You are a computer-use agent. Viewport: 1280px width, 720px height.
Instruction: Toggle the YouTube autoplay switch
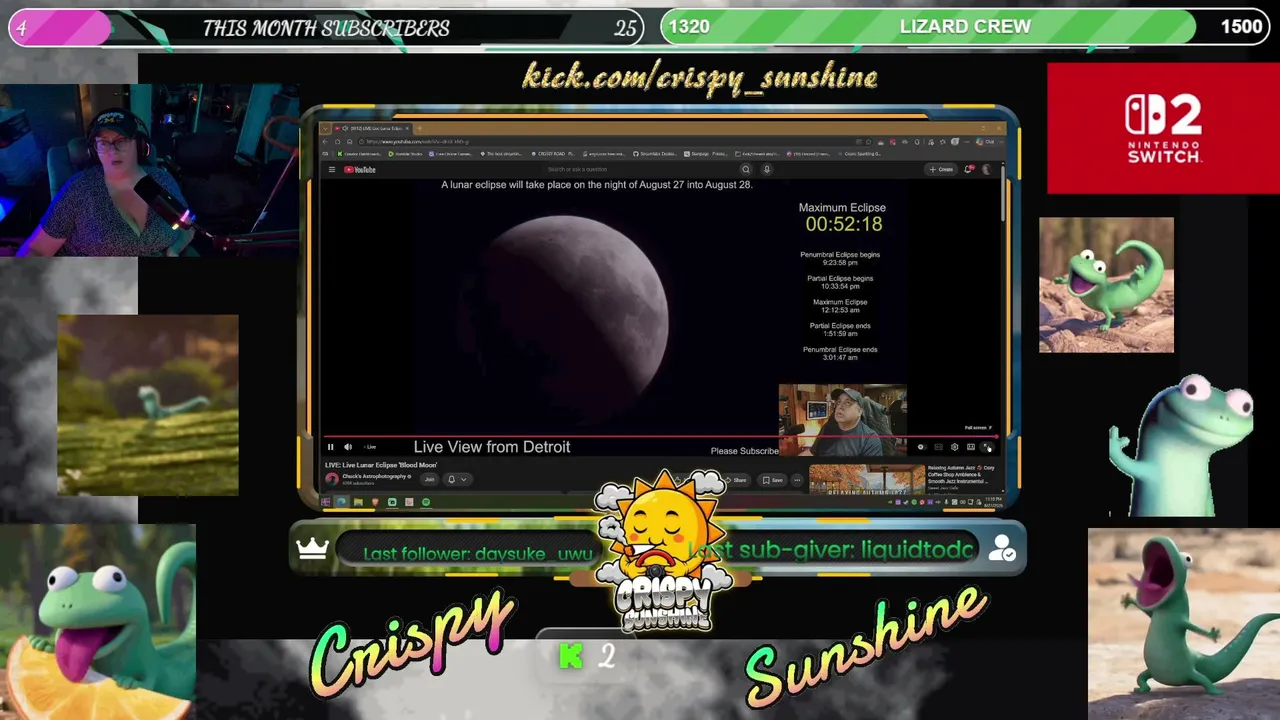point(922,447)
